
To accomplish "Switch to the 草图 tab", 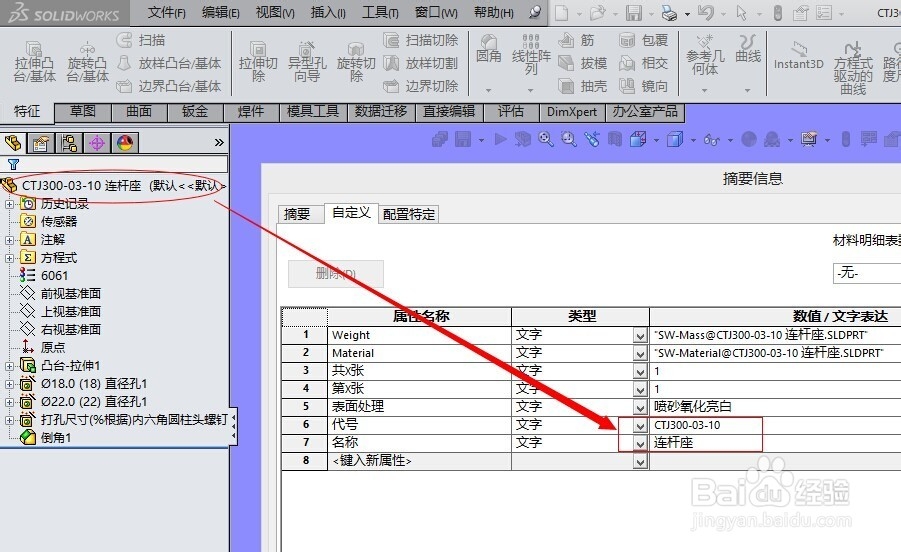I will 83,111.
